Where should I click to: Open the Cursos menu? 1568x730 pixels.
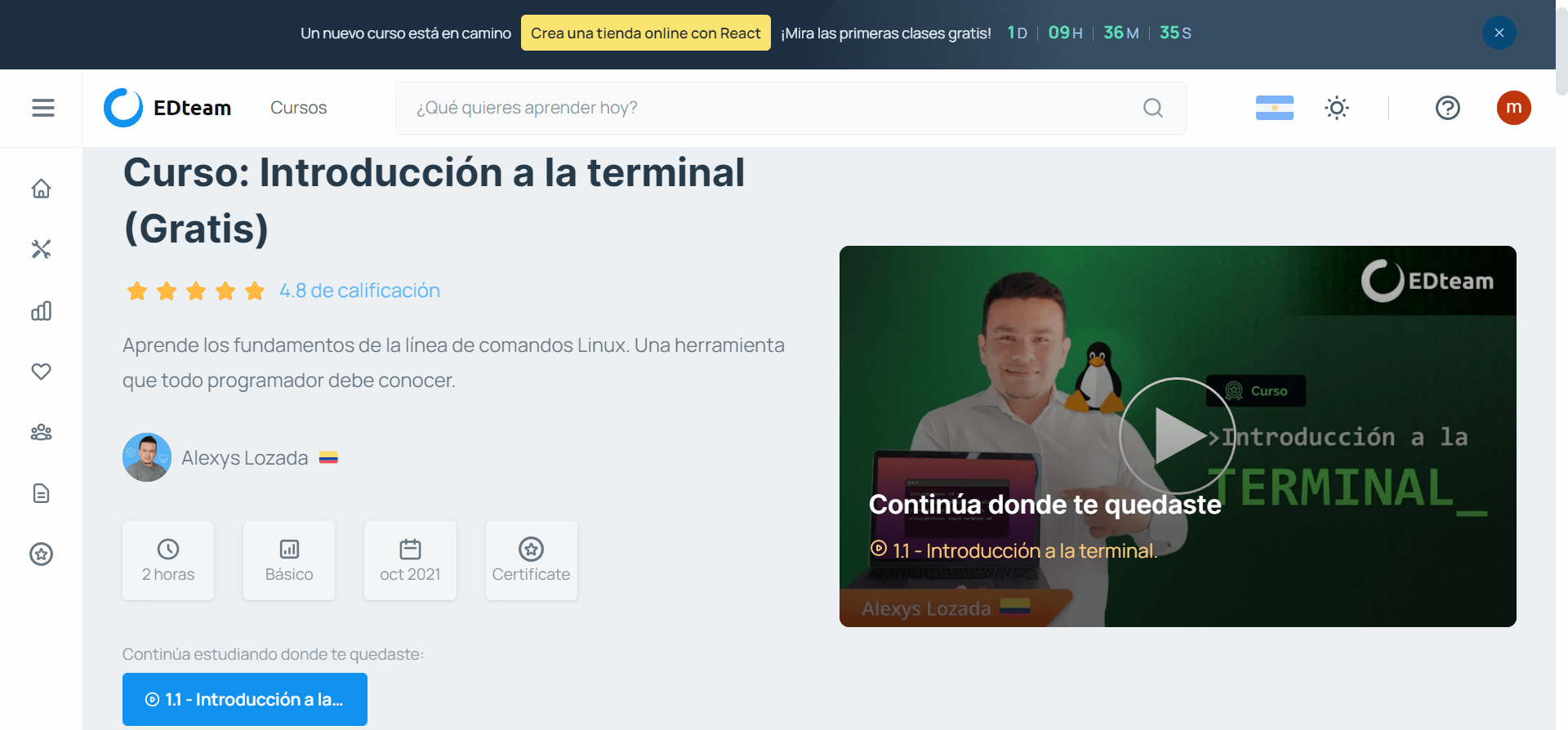pos(298,108)
